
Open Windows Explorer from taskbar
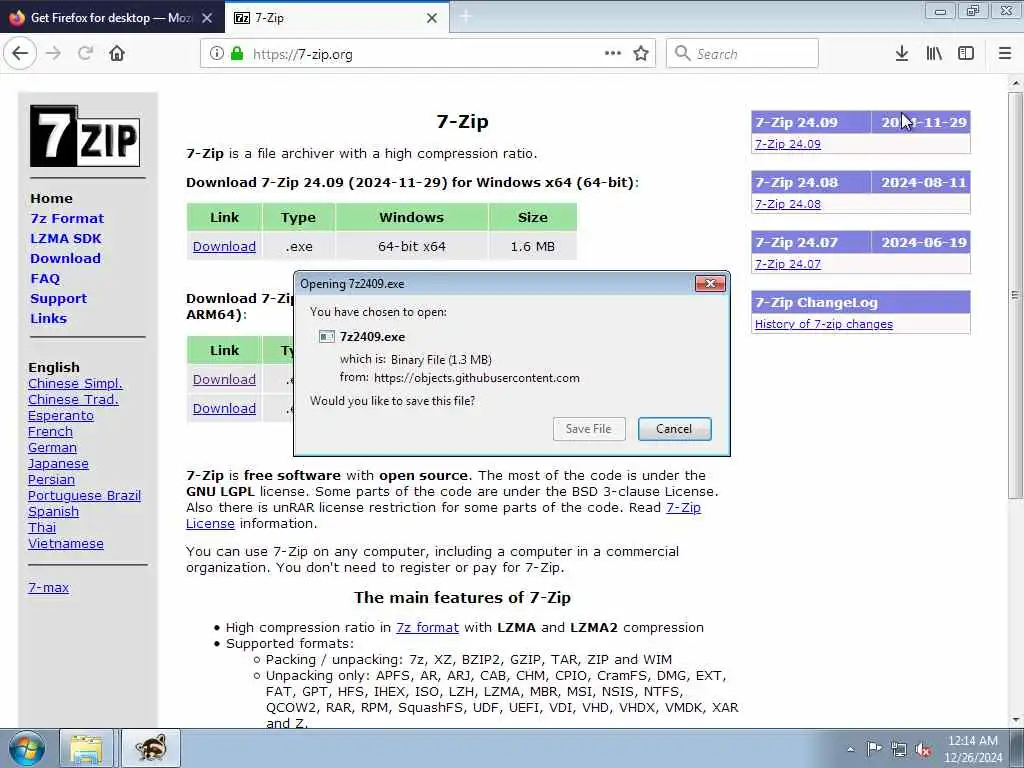tap(86, 748)
